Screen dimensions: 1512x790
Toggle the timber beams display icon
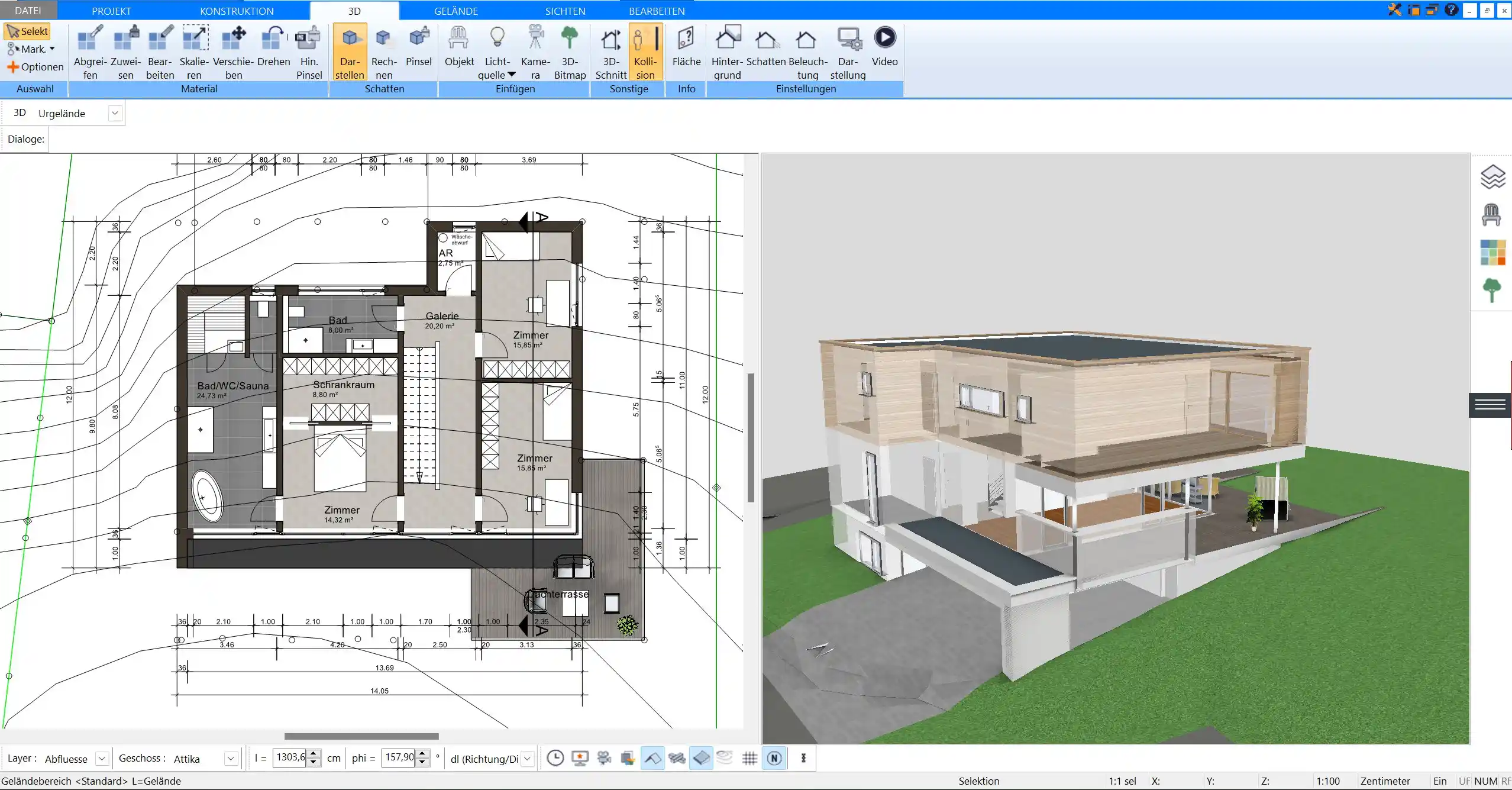click(677, 758)
